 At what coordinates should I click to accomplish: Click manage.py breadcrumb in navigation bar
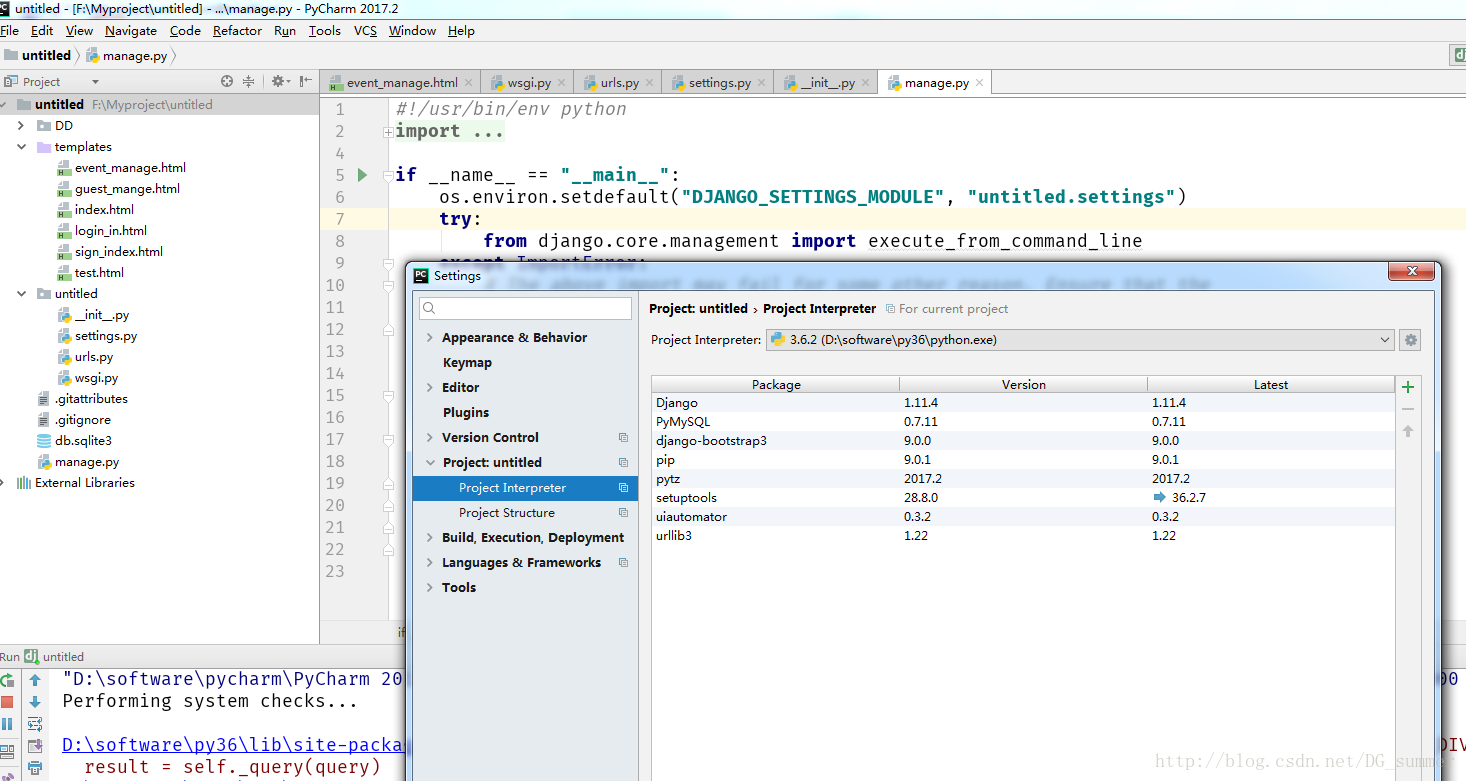pyautogui.click(x=133, y=55)
